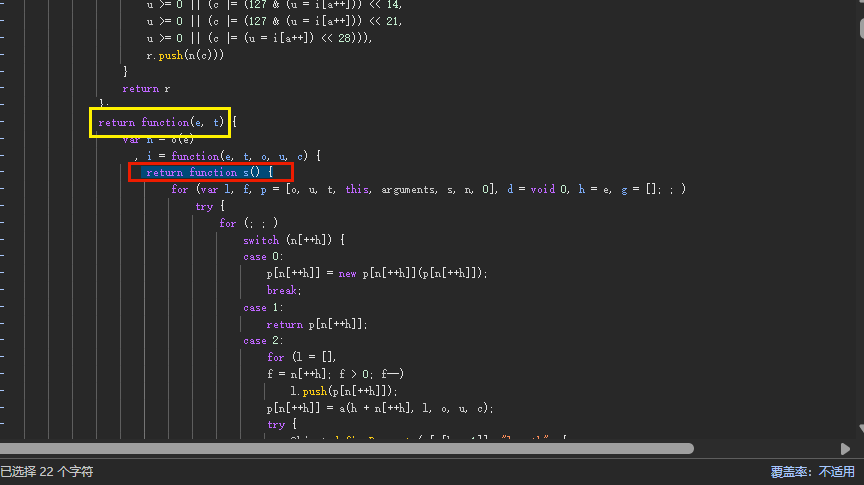The image size is (864, 485).
Task: Click the 'case 2:' line
Action: 263,341
